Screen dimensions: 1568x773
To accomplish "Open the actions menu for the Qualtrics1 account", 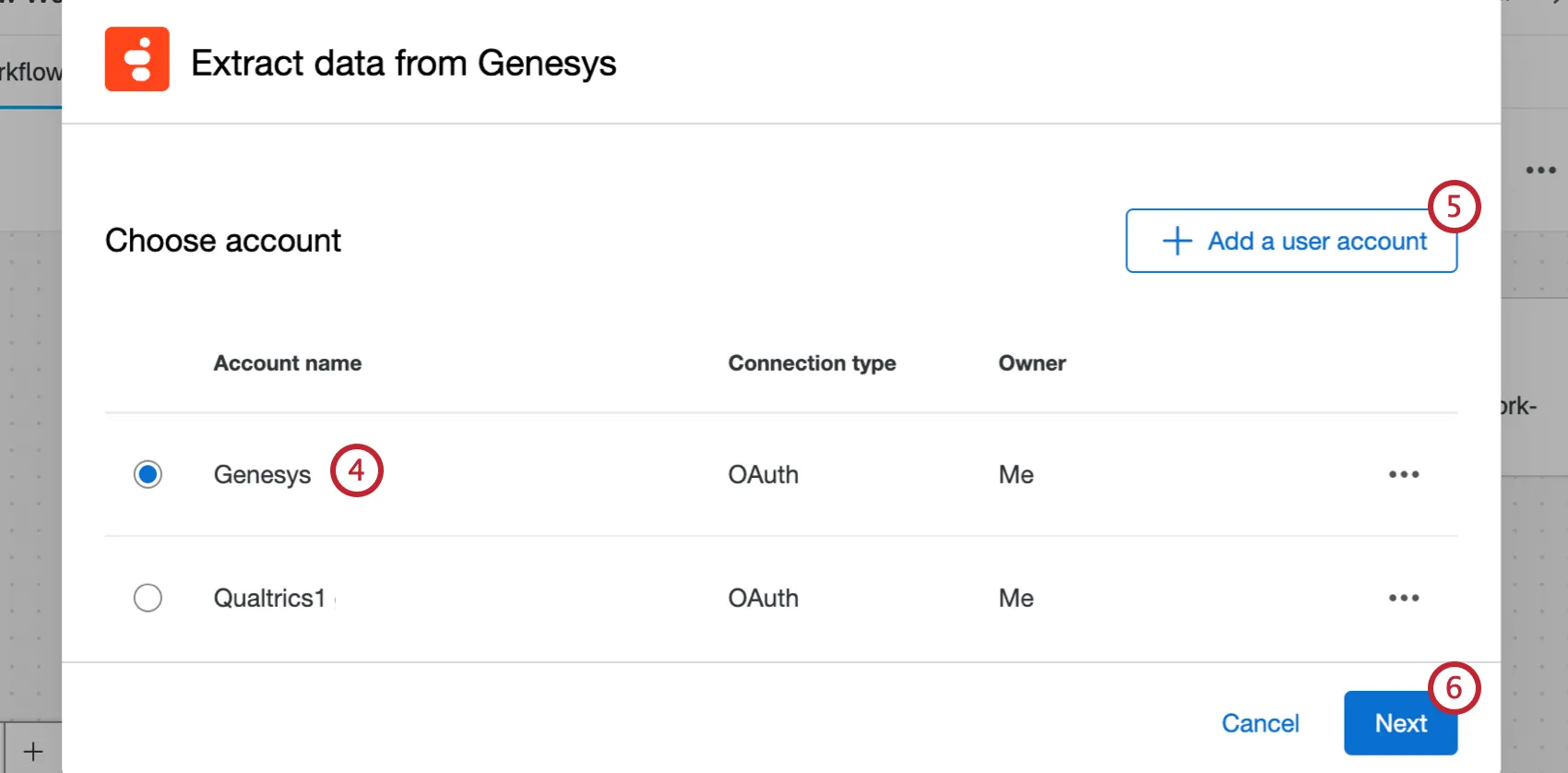I will (1403, 598).
